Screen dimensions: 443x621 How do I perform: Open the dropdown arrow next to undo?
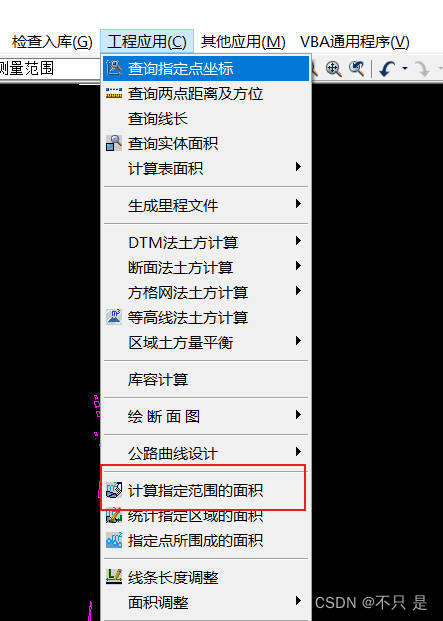tap(405, 69)
